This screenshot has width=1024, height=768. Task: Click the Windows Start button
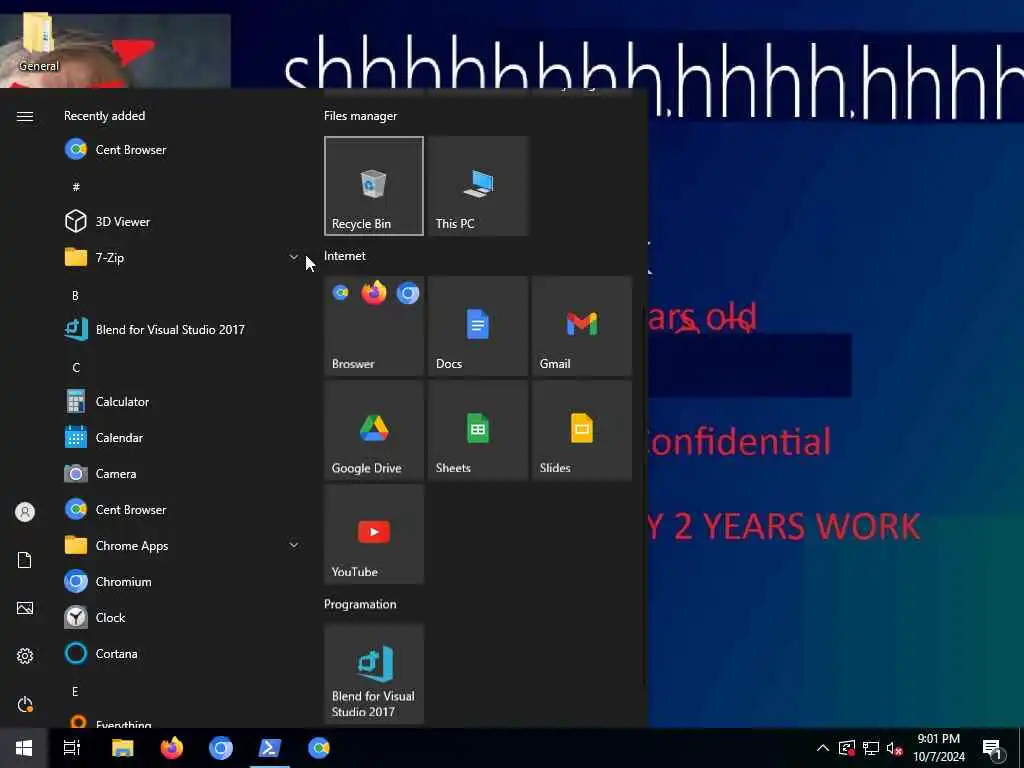point(24,748)
